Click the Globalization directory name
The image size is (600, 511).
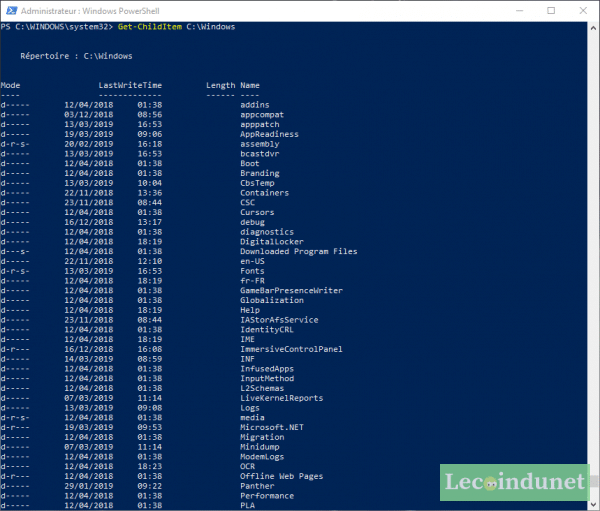coord(272,300)
